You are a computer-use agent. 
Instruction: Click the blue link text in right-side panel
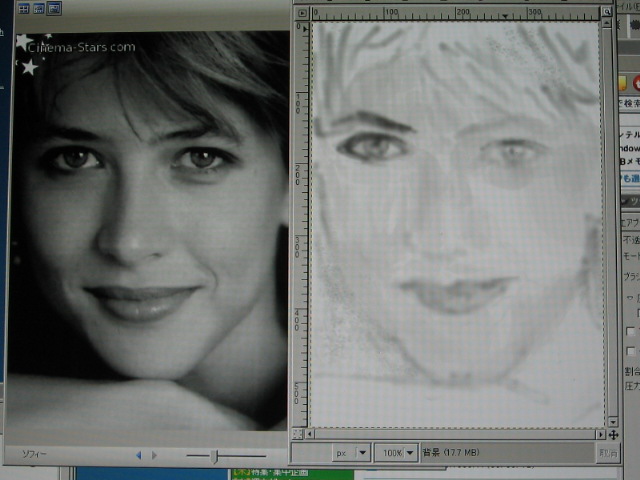pos(630,178)
